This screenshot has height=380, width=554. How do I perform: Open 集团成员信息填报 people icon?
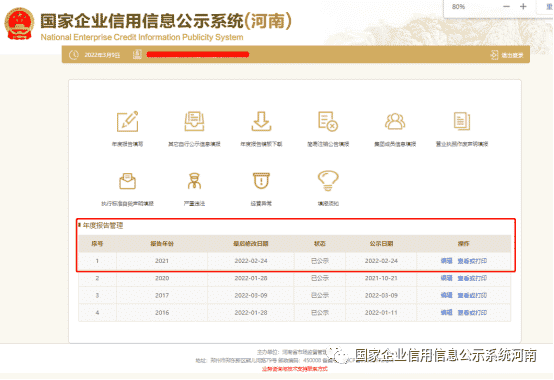coord(395,121)
